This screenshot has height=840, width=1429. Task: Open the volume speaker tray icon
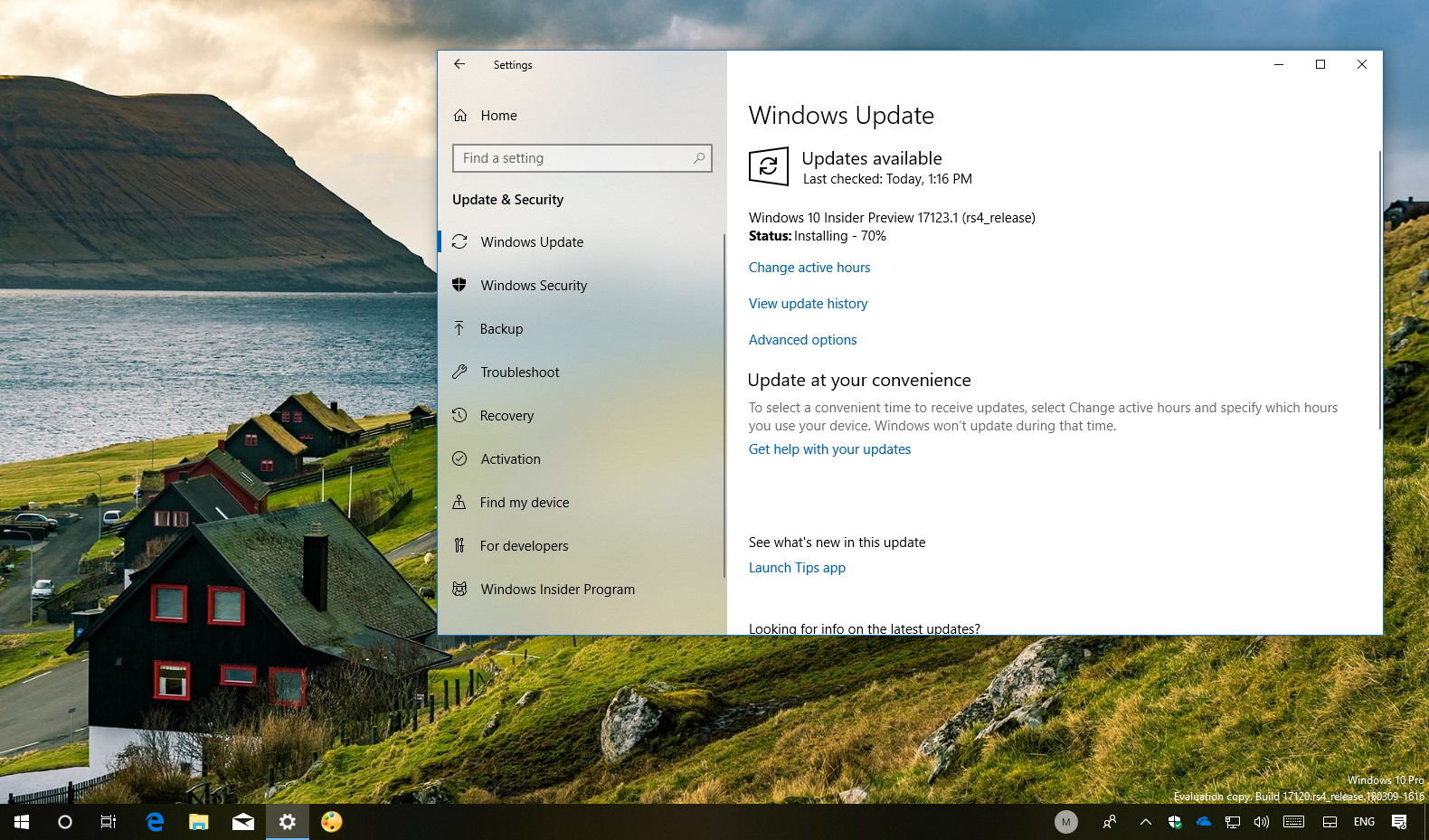coord(1262,822)
